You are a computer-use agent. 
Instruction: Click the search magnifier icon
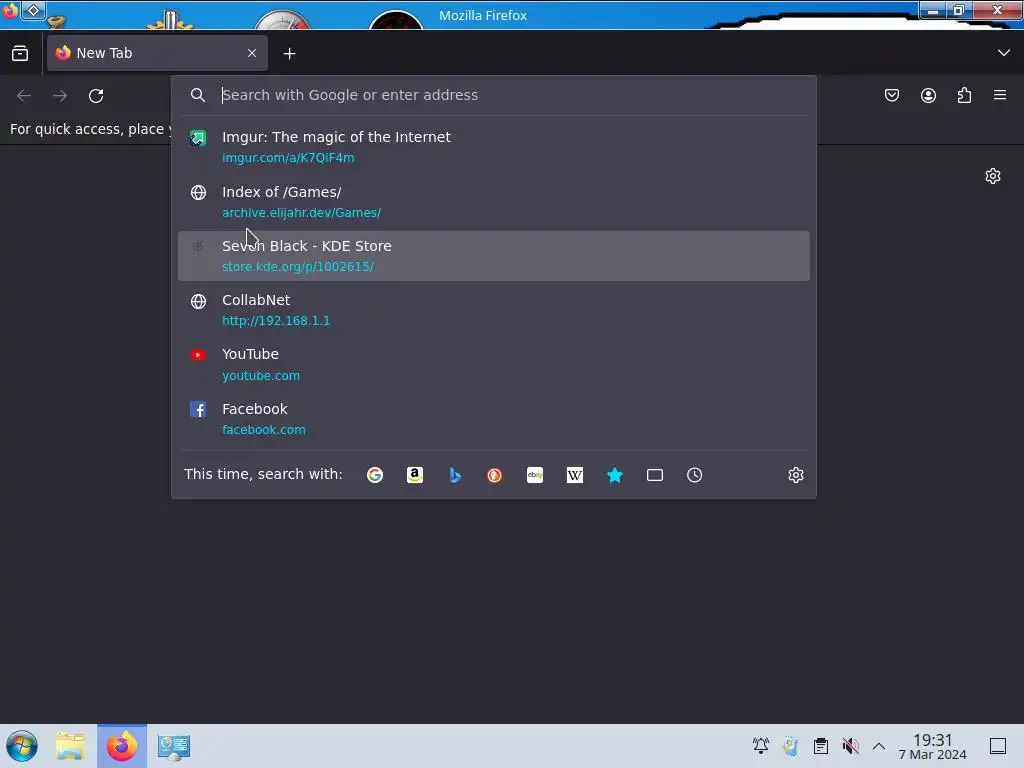(198, 95)
